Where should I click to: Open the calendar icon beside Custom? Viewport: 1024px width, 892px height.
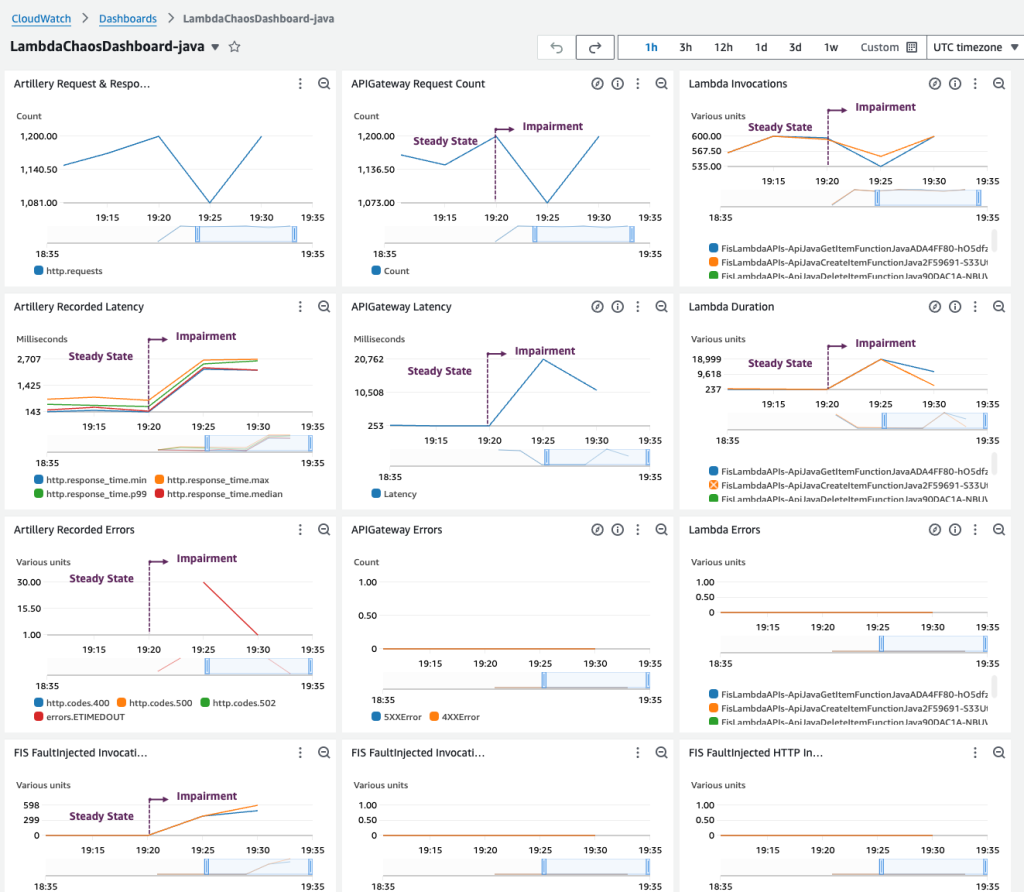point(913,47)
